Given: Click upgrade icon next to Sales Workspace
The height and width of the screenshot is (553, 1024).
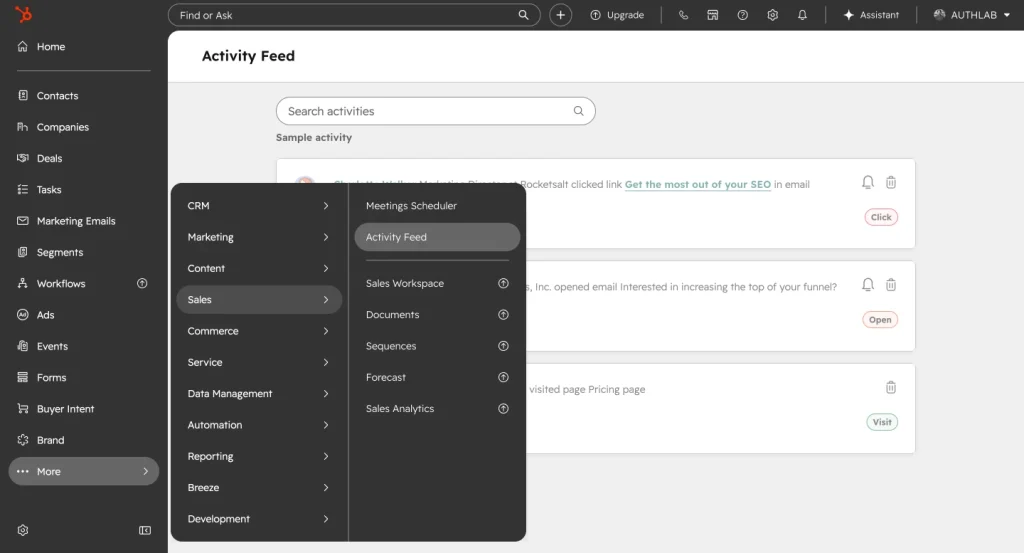Looking at the screenshot, I should pos(503,283).
